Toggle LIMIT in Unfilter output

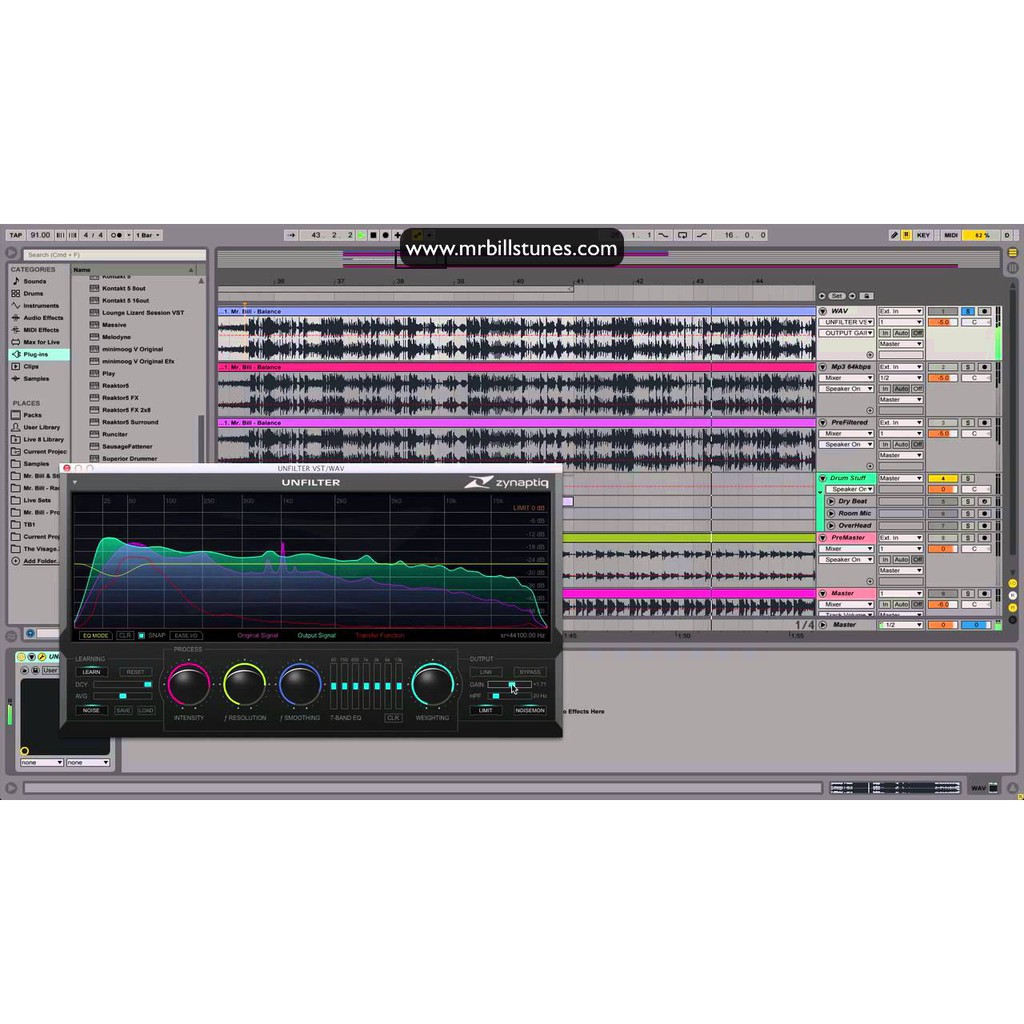(485, 711)
